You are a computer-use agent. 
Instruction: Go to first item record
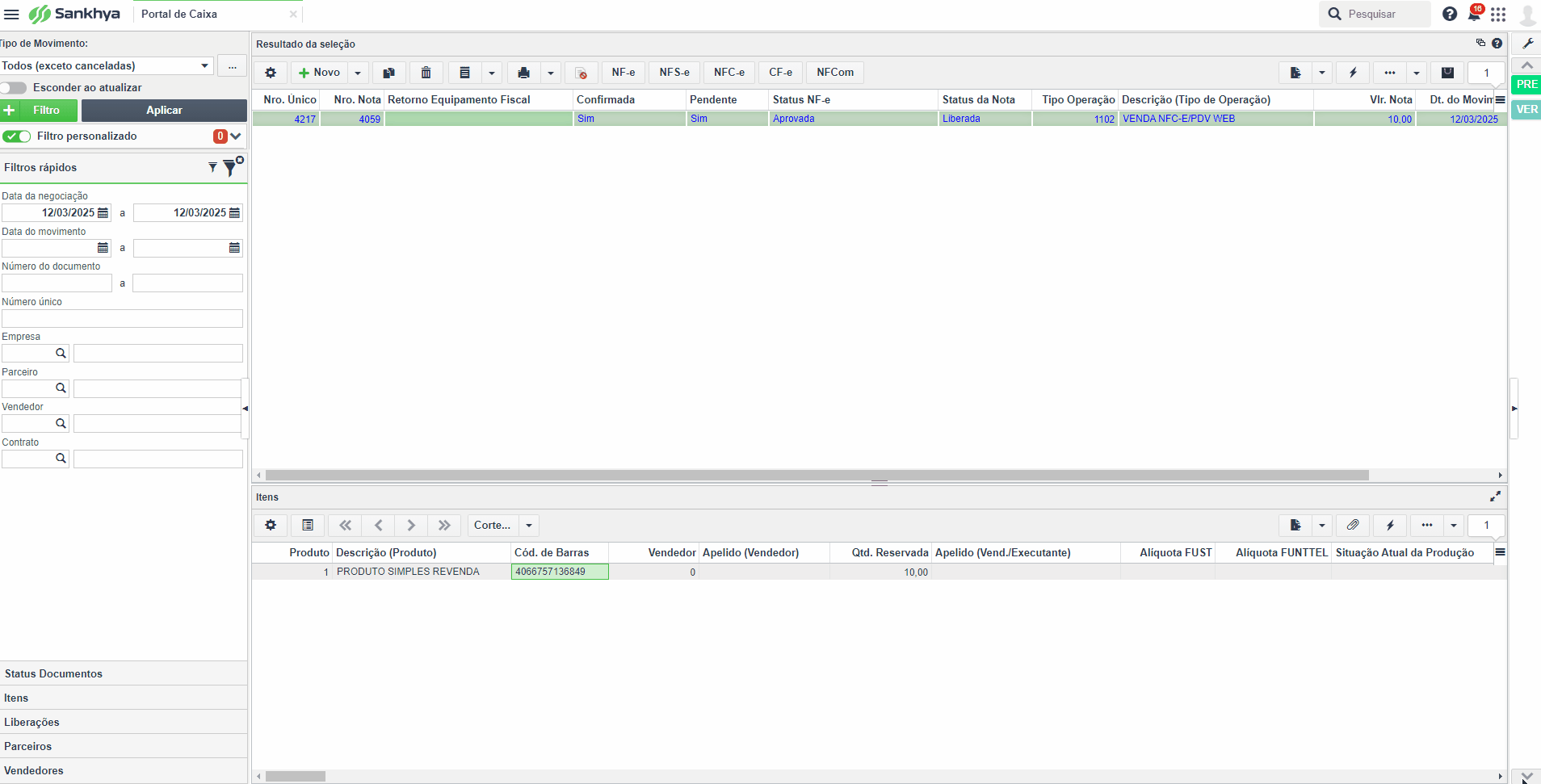(345, 525)
